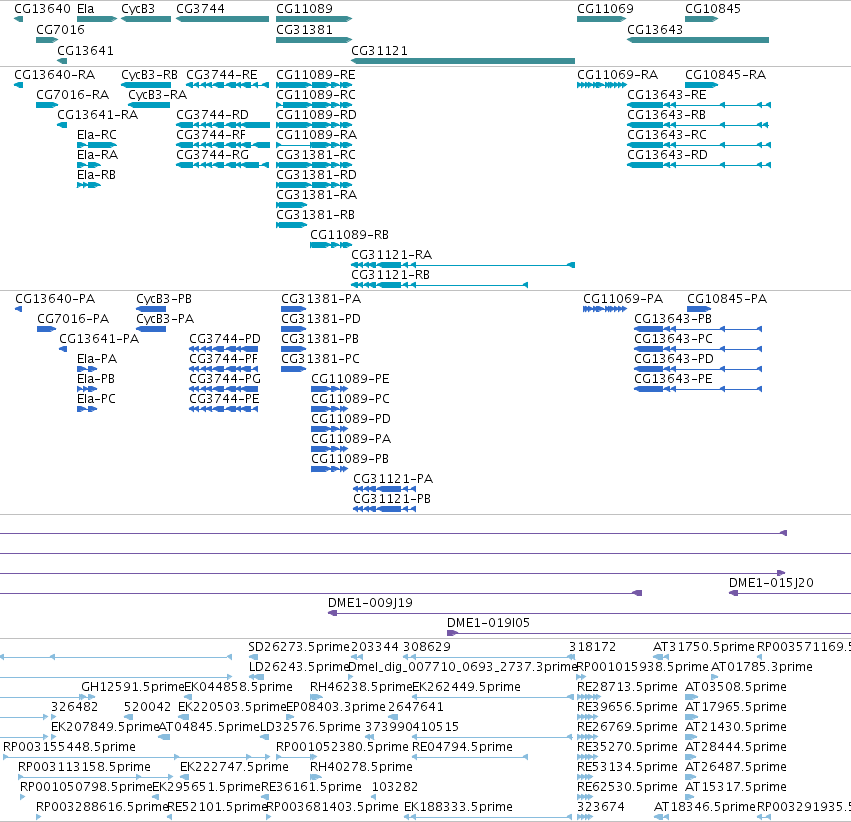Select transcript Ela-RB
This screenshot has width=851, height=822.
(x=89, y=185)
